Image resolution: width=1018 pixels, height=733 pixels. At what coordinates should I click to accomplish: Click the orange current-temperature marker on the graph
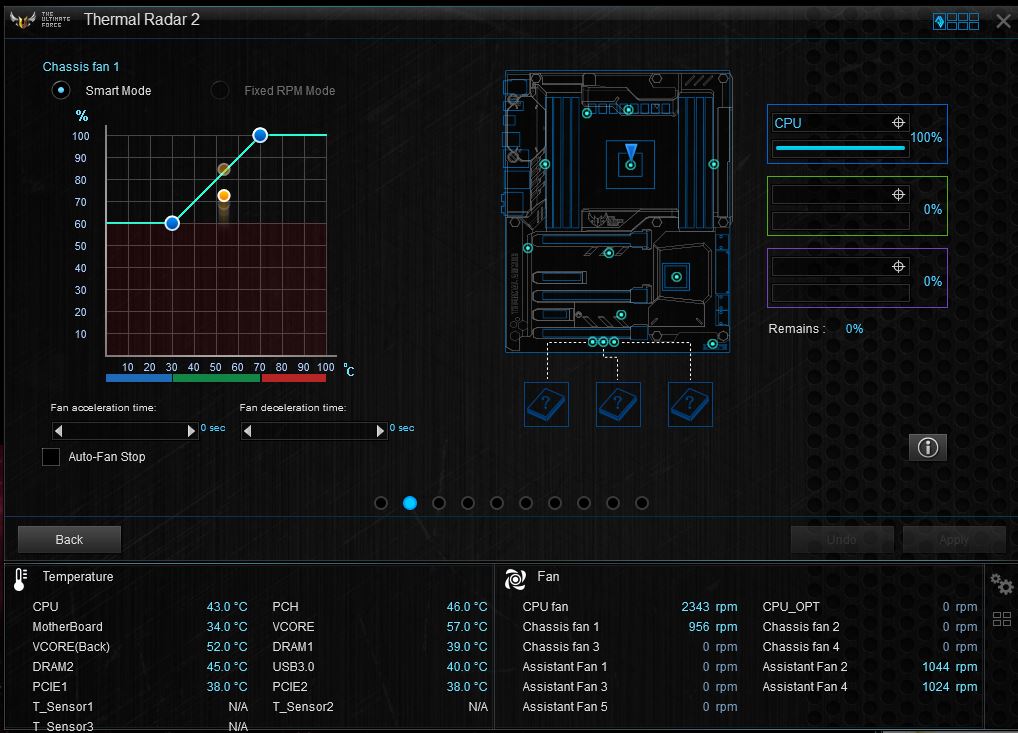[x=224, y=195]
